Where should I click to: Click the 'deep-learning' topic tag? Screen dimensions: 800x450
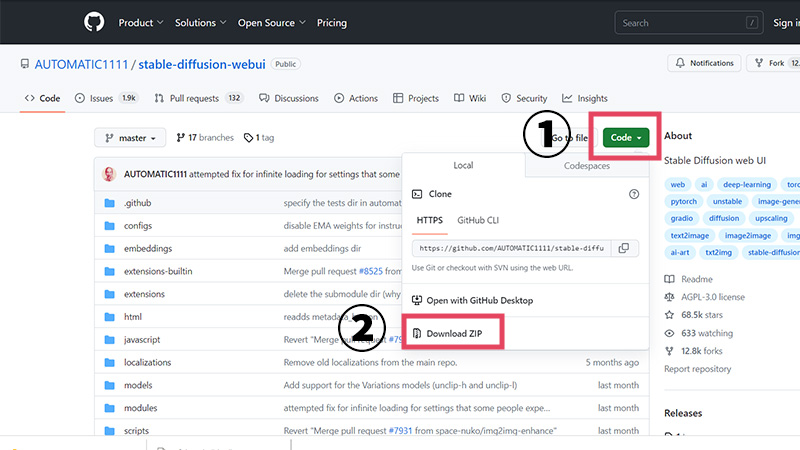click(x=747, y=184)
